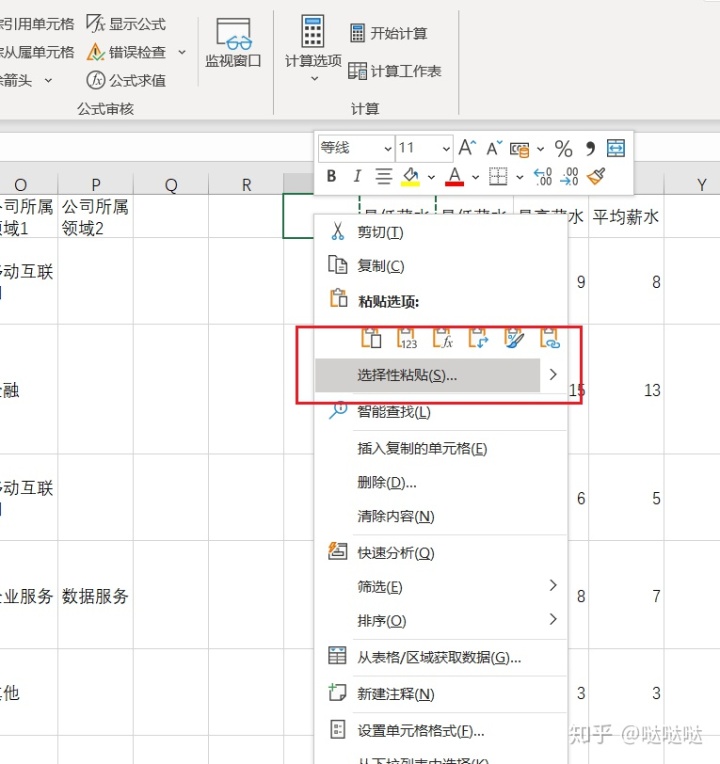The height and width of the screenshot is (764, 720).
Task: Click the accounting number format icon
Action: pos(519,149)
